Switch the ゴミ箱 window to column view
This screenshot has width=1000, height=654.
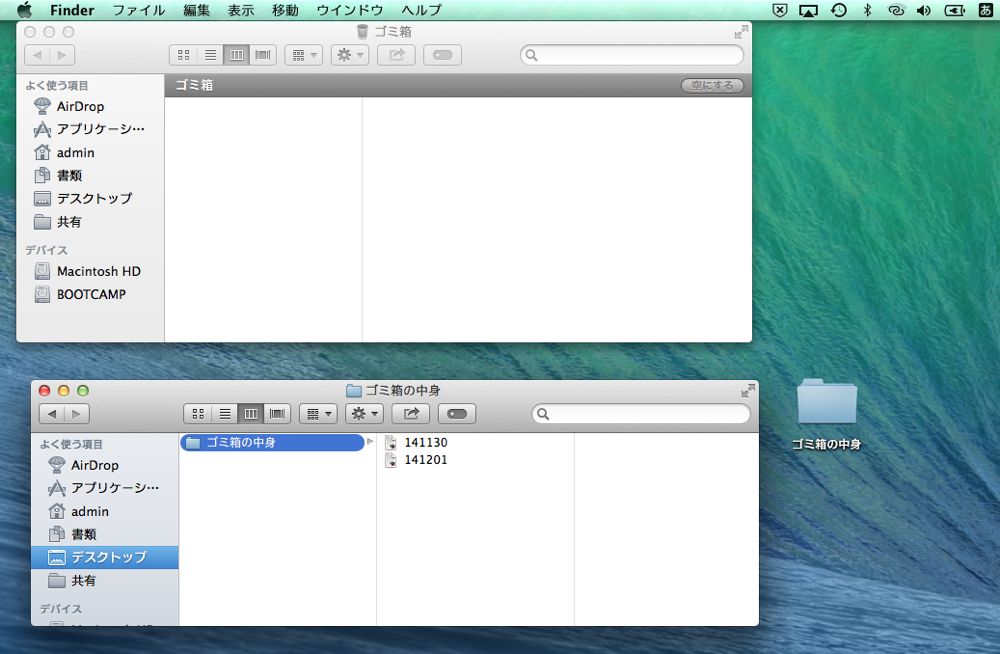point(236,55)
